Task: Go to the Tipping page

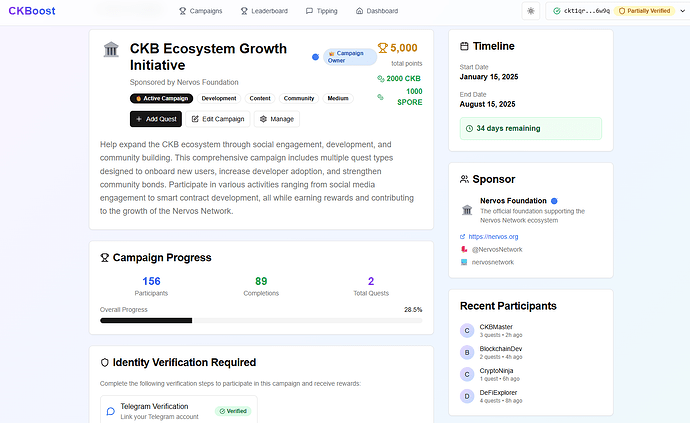Action: (322, 11)
